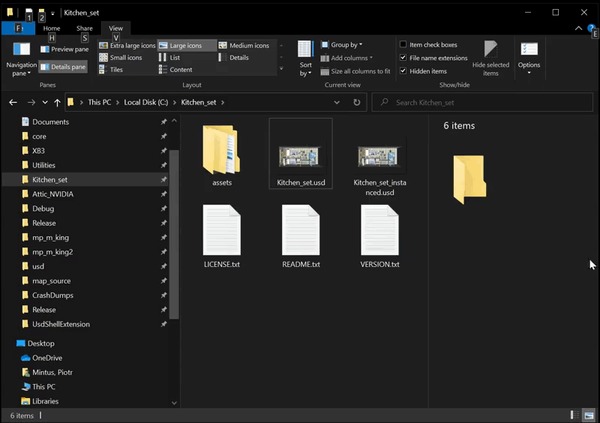
Task: Switch to details view in status bar
Action: [x=574, y=415]
